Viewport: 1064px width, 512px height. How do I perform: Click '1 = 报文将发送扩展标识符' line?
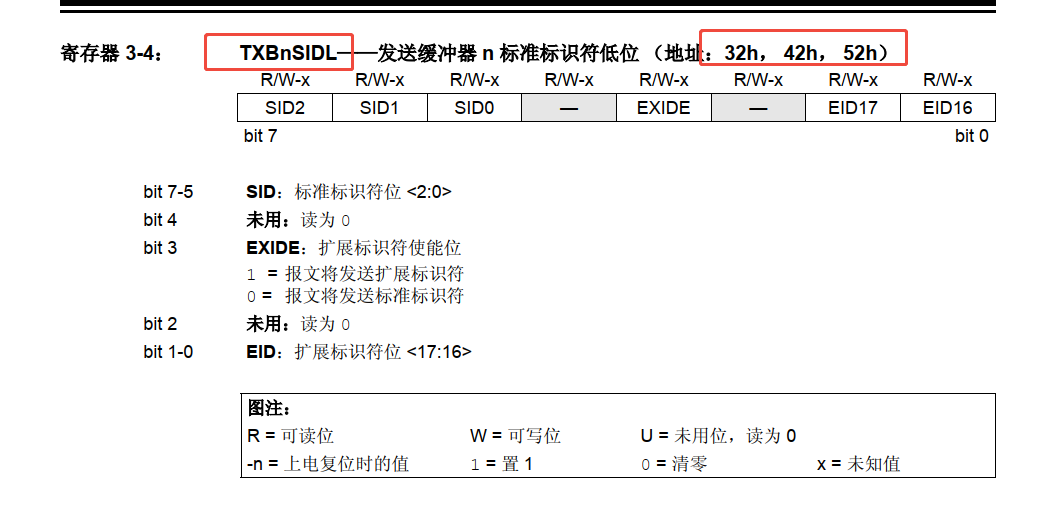coord(355,274)
